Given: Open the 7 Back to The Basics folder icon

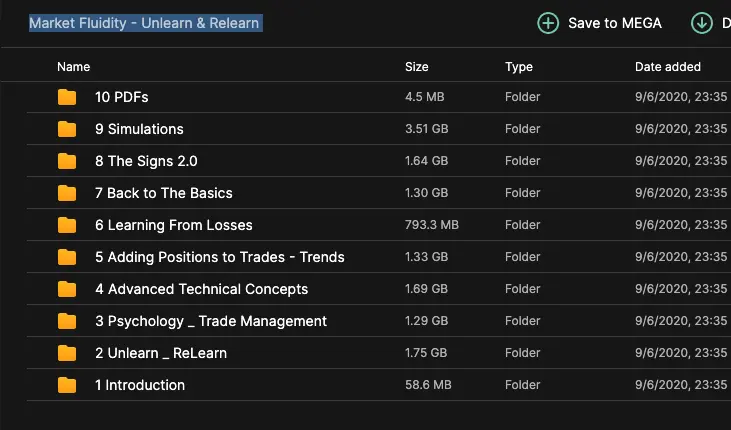Looking at the screenshot, I should click(67, 193).
